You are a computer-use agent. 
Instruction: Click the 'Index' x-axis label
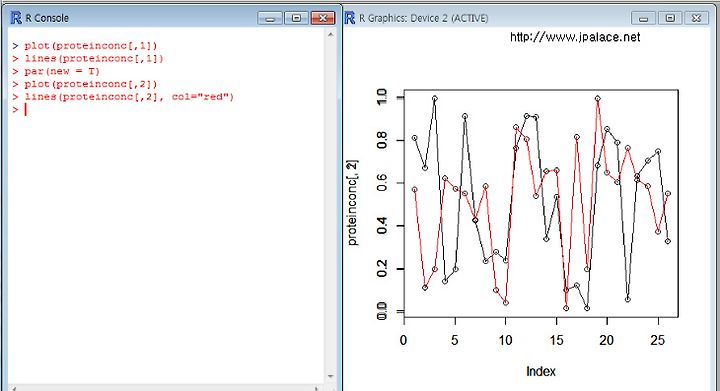(540, 371)
